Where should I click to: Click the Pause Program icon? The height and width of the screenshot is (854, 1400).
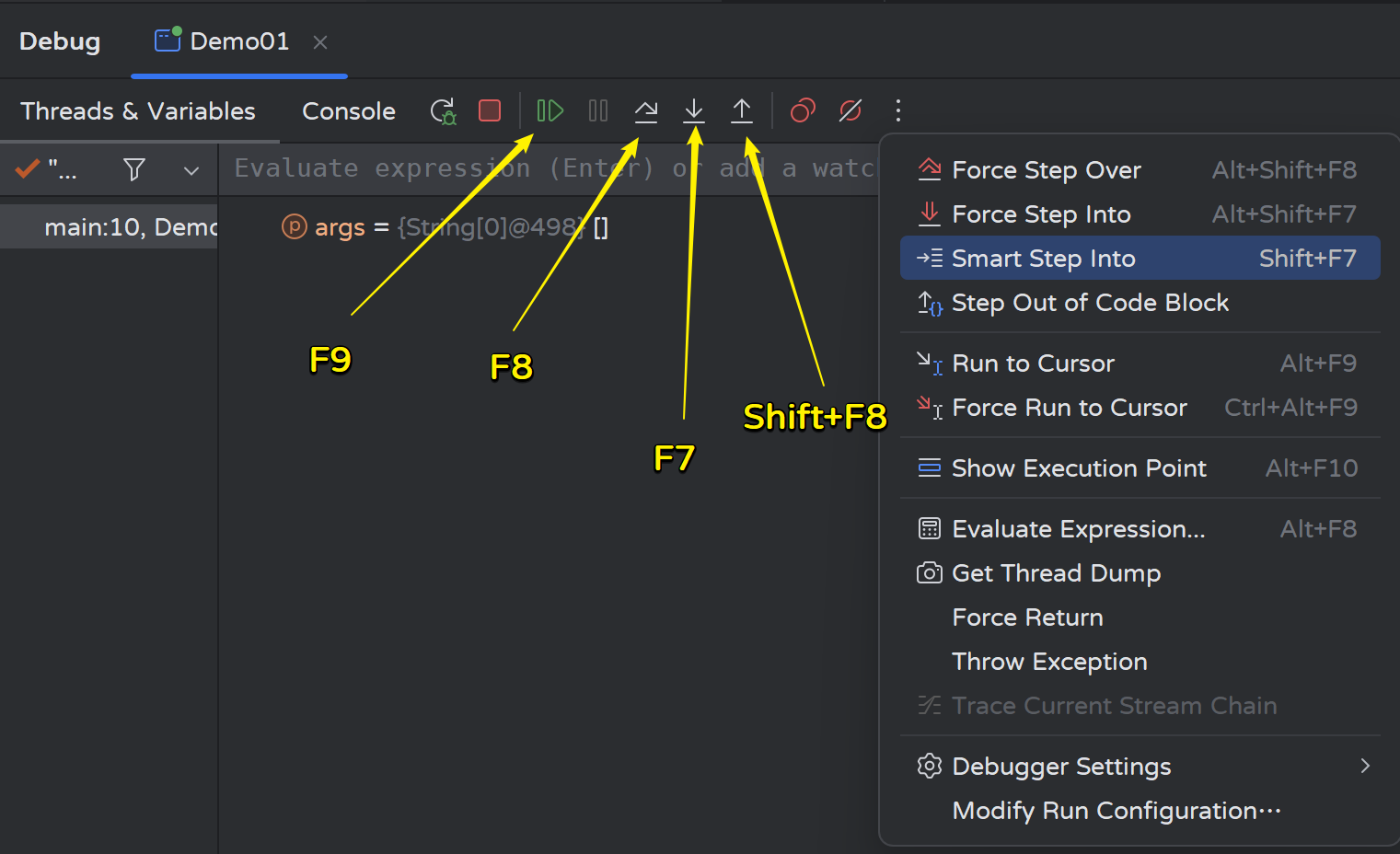(x=598, y=111)
